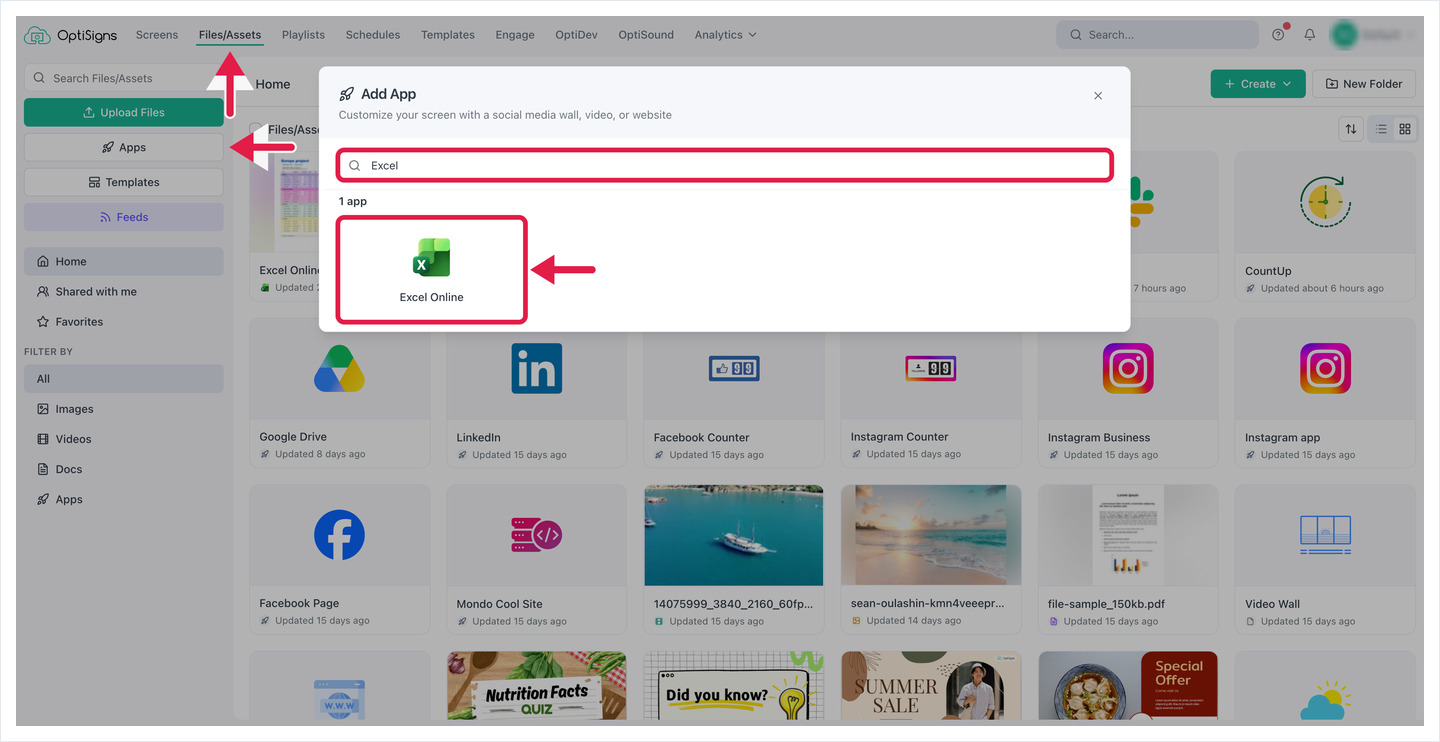Open file-sample_150kb.pdf card
The image size is (1440, 742).
tap(1128, 560)
